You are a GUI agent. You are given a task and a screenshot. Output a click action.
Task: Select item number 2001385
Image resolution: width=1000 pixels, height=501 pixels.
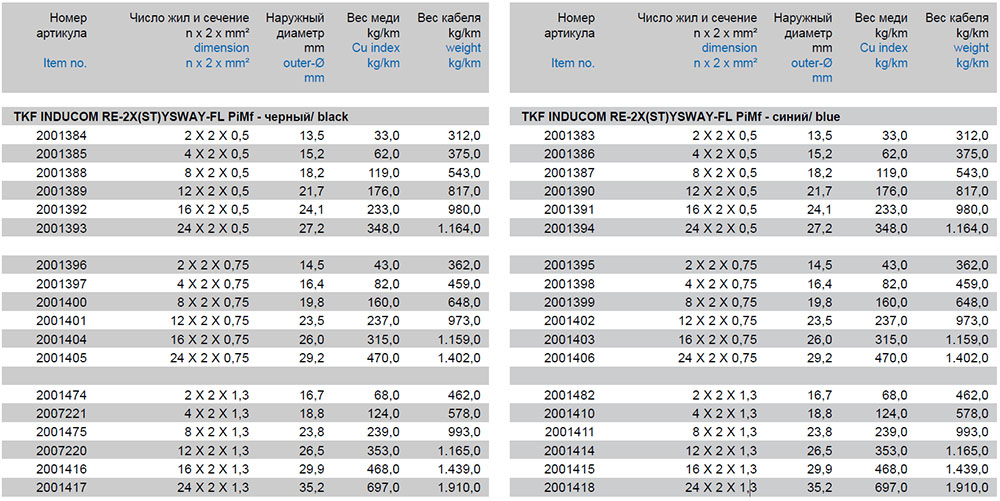61,154
